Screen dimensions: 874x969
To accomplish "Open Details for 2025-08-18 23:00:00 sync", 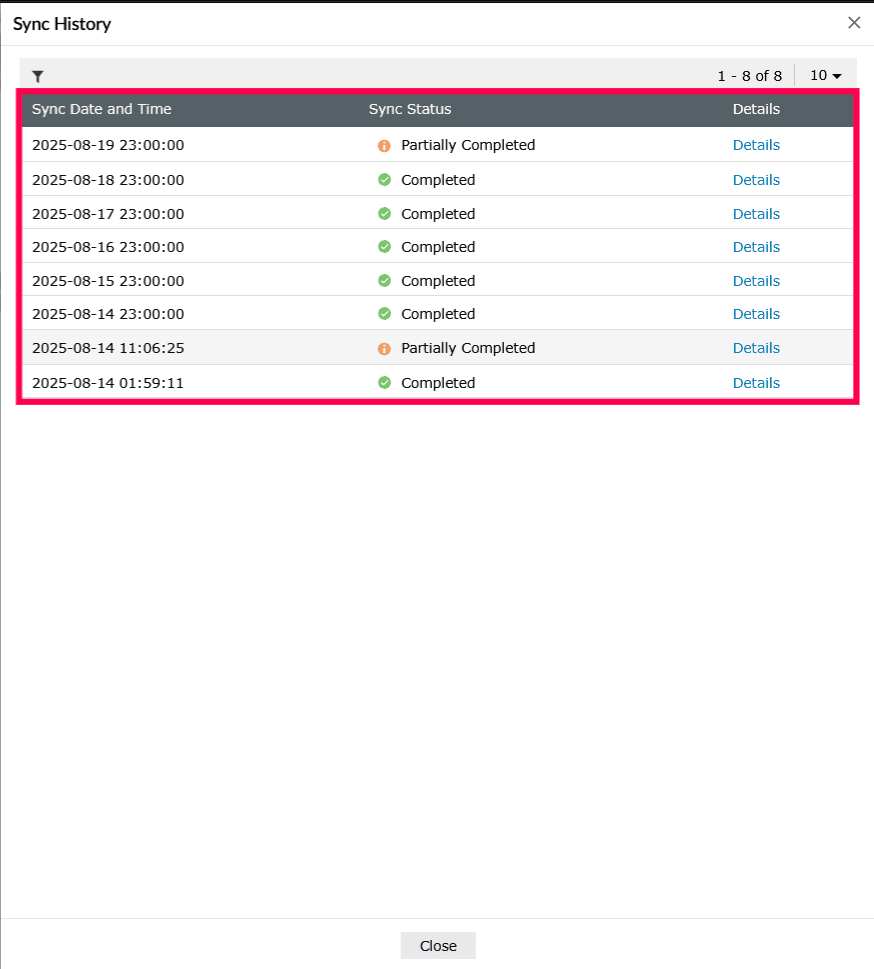I will (x=756, y=180).
